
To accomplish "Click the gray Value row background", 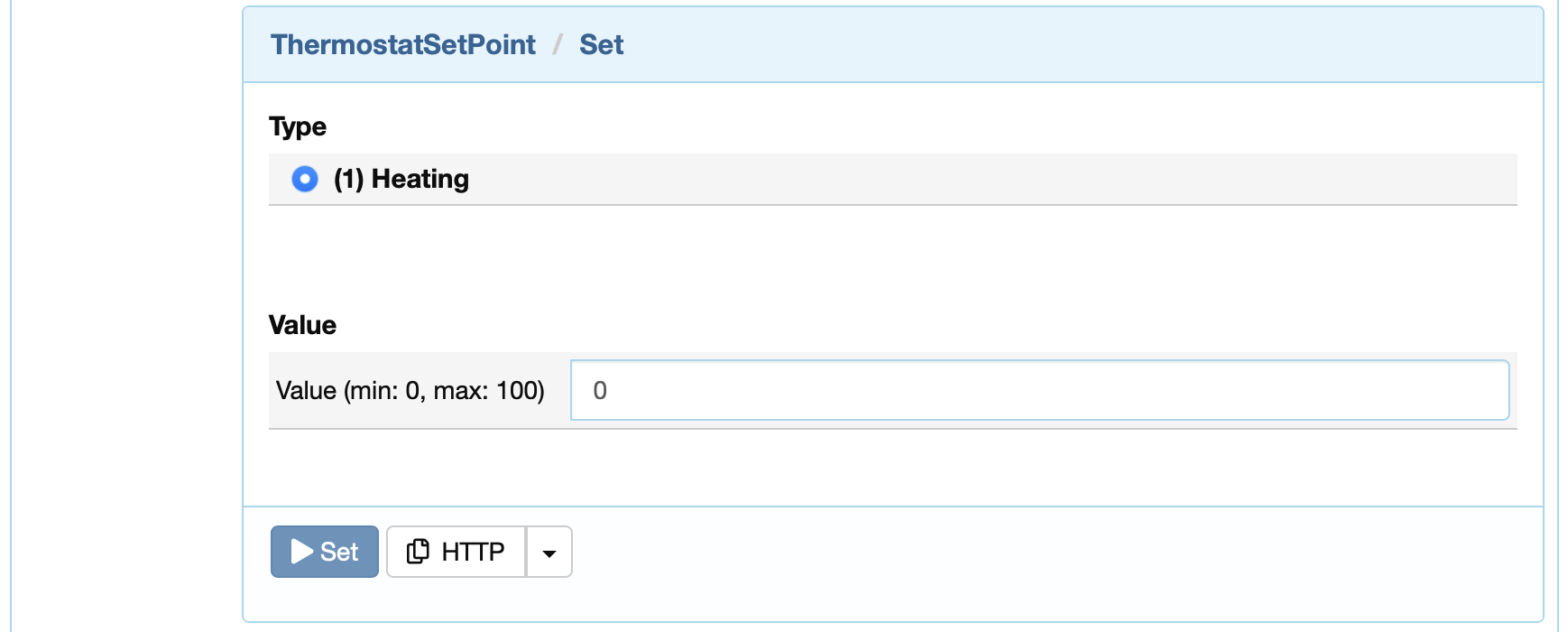I will click(x=893, y=390).
